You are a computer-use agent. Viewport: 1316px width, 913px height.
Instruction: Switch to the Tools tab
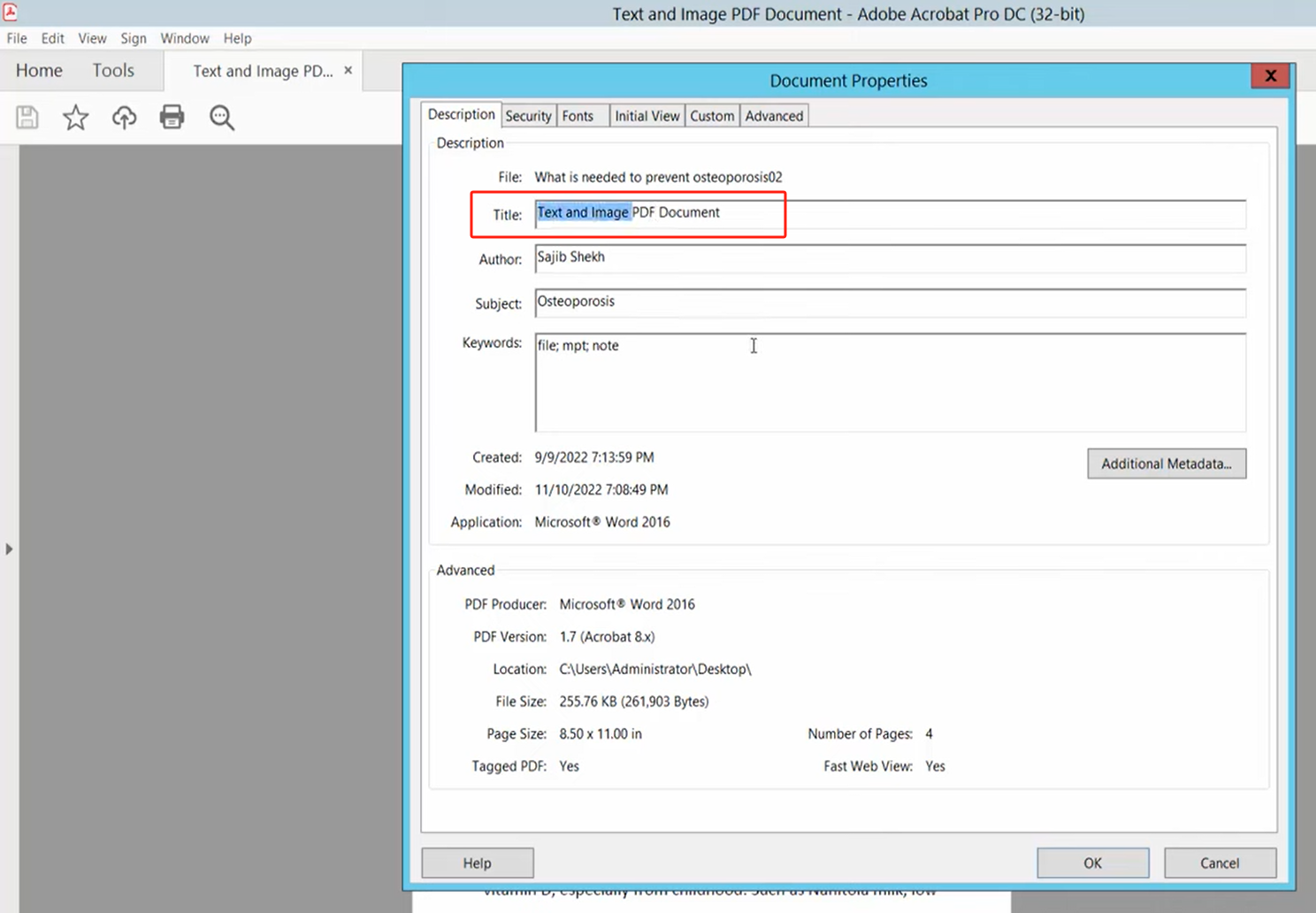(113, 71)
